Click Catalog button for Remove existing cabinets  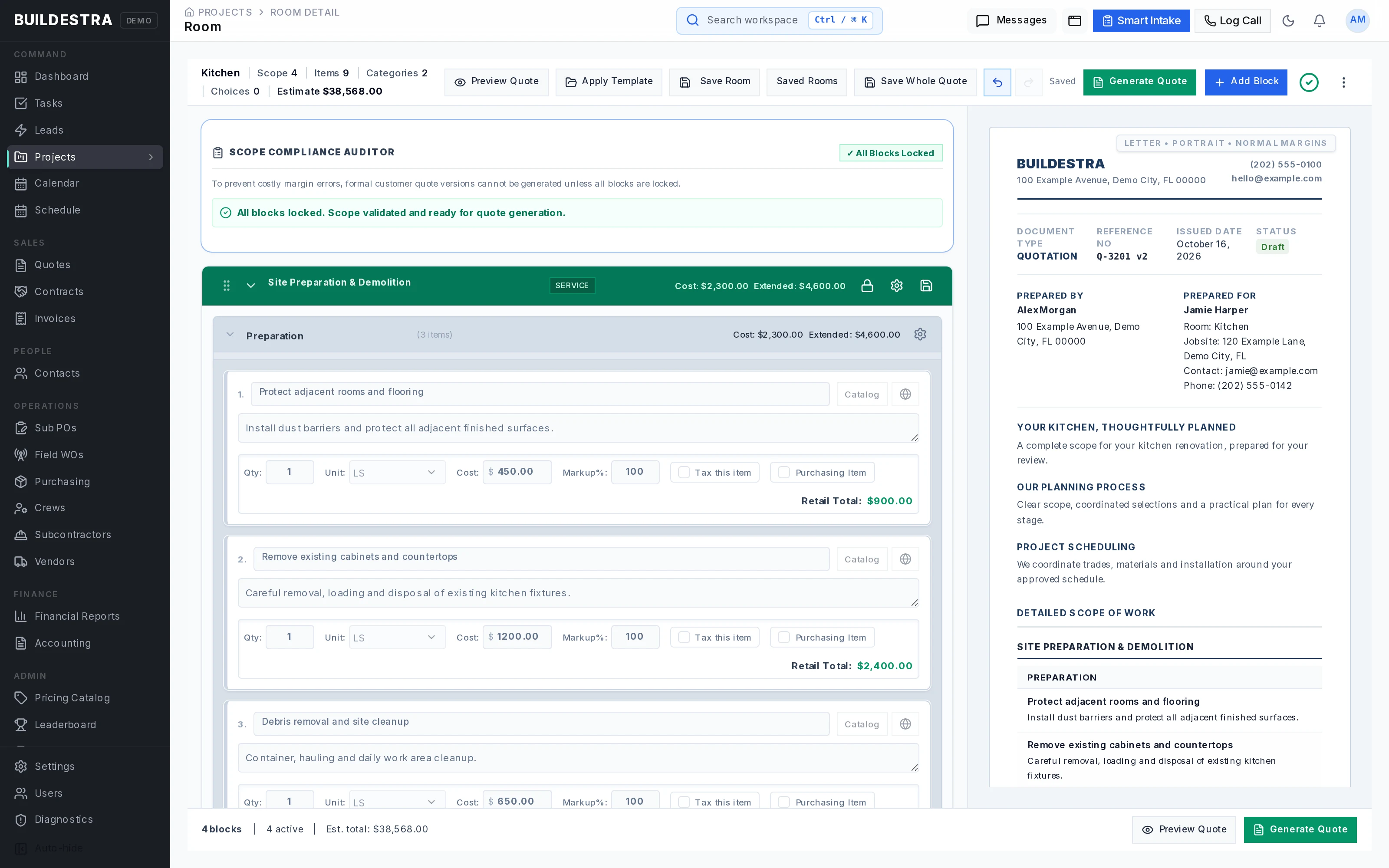862,559
